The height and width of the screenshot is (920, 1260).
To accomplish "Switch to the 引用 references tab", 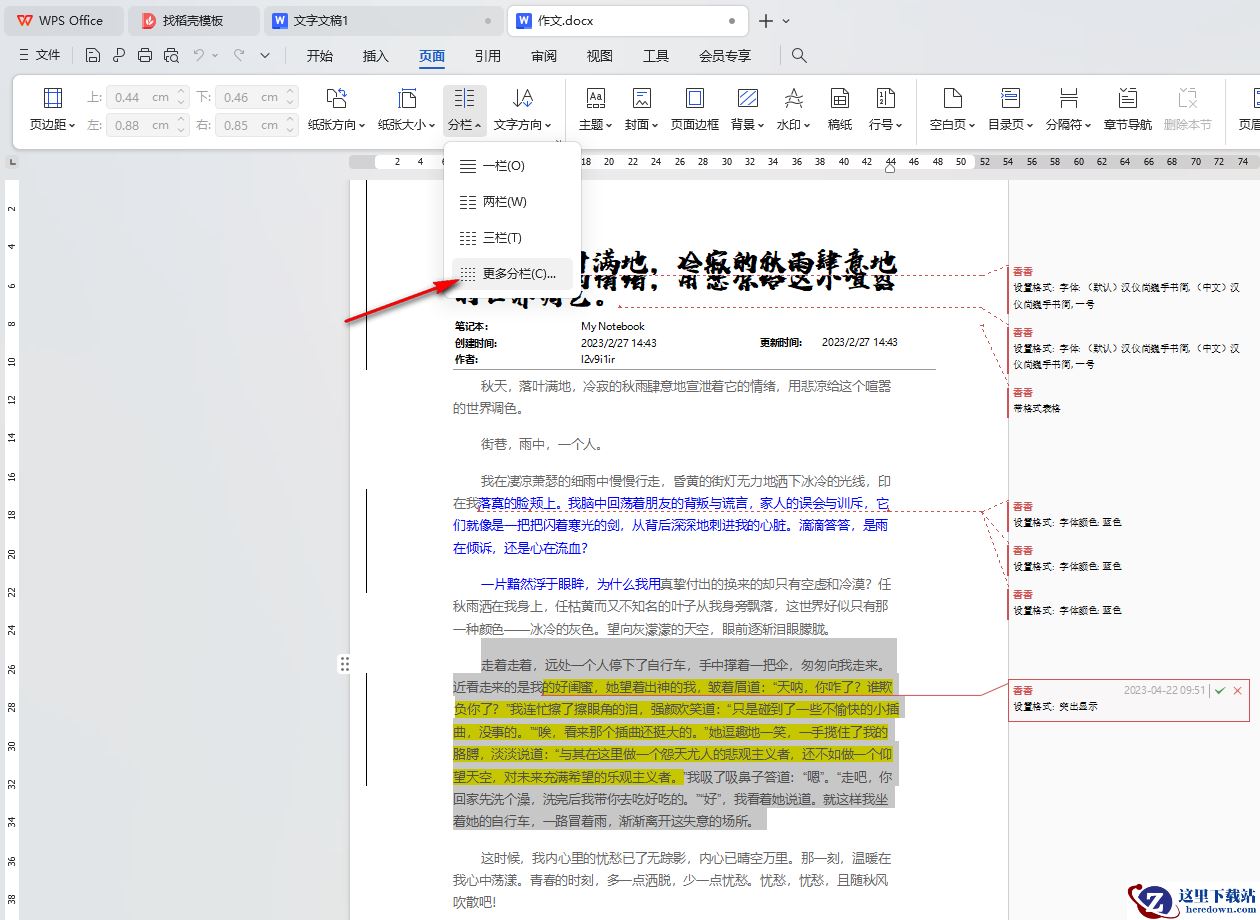I will [488, 56].
